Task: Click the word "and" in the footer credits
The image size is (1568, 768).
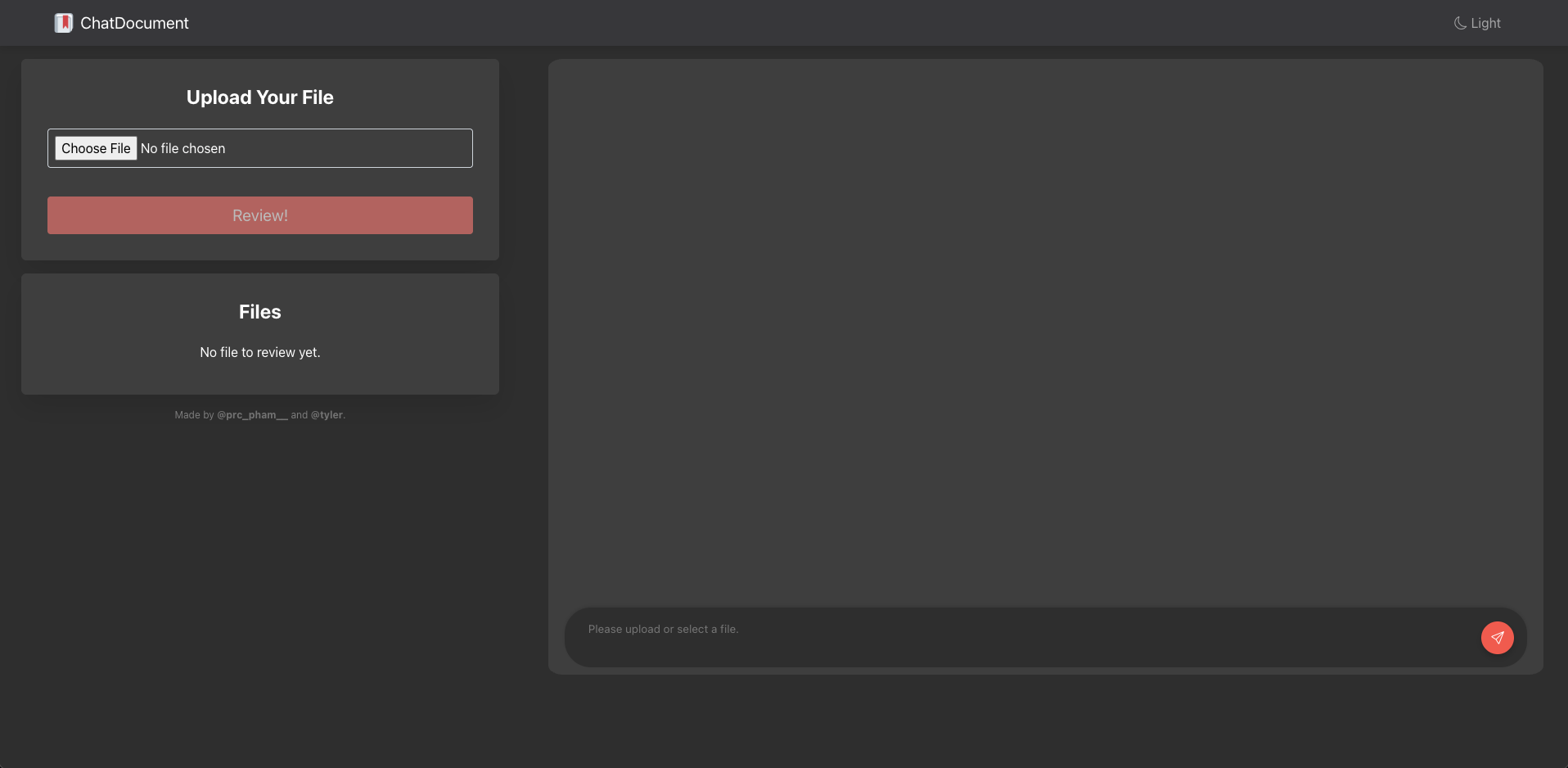Action: (300, 415)
